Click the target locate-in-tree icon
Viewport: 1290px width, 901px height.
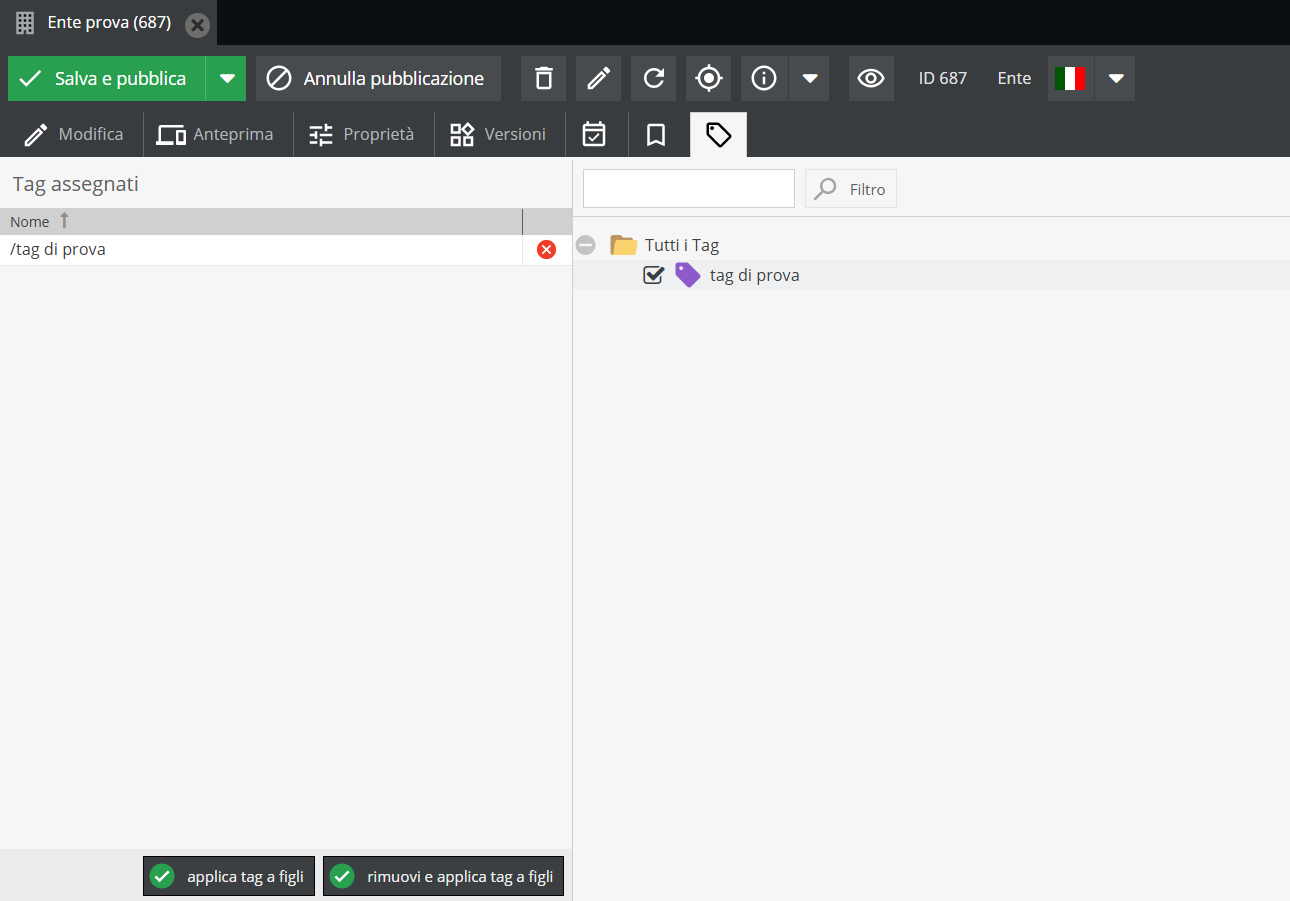click(x=708, y=78)
